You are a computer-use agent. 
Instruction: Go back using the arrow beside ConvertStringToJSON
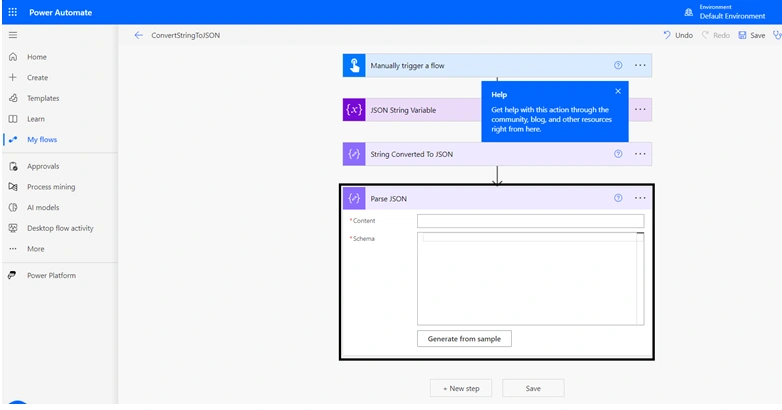coord(139,35)
